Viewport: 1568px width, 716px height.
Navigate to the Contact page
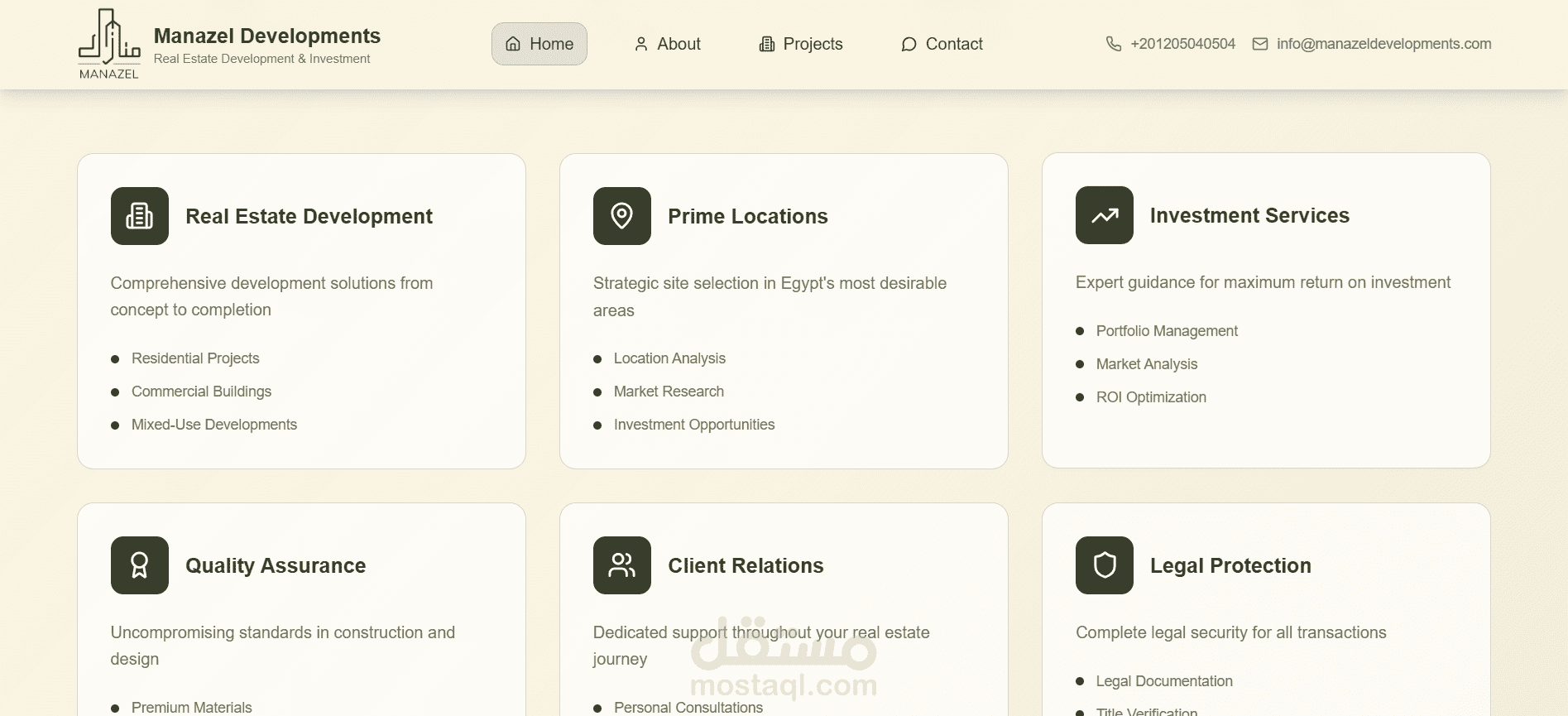[942, 44]
